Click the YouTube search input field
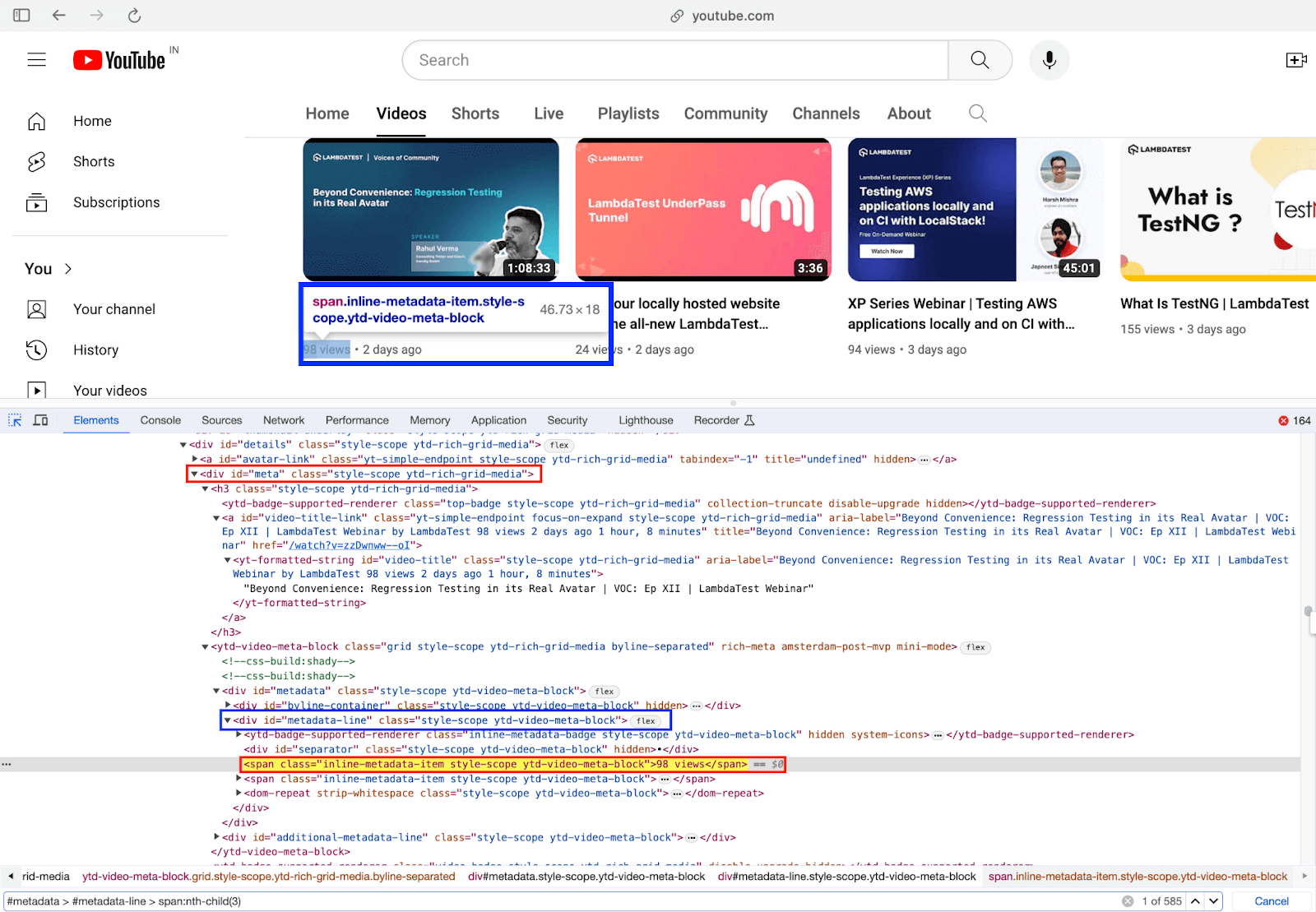The width and height of the screenshot is (1316, 912). pyautogui.click(x=674, y=60)
